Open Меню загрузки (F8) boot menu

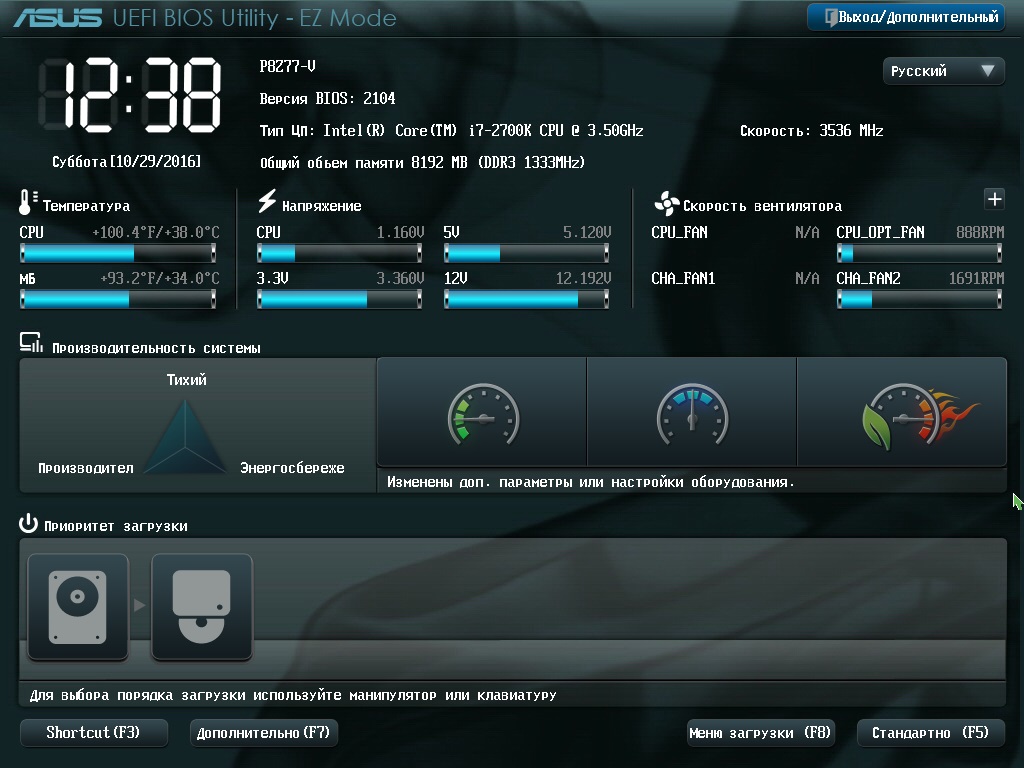[x=760, y=733]
